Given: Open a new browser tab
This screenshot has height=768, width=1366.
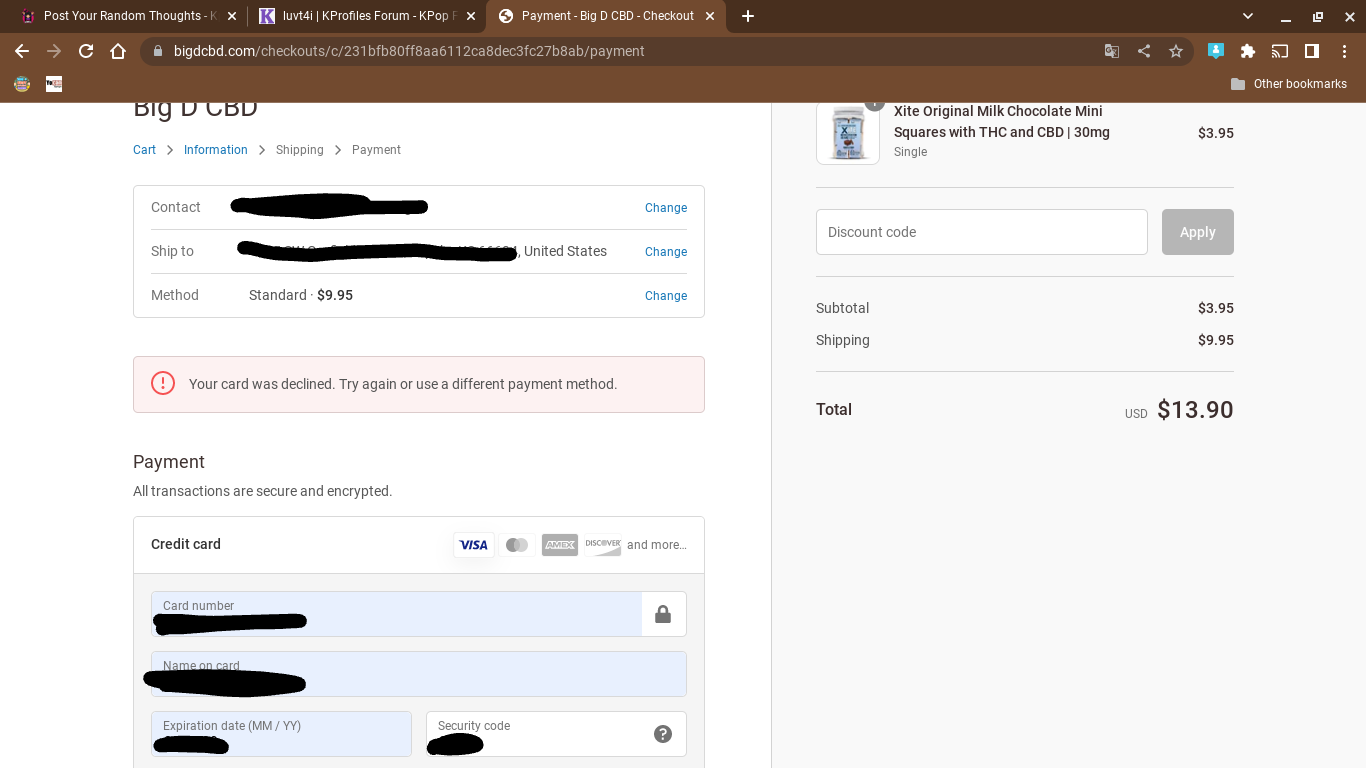Looking at the screenshot, I should (748, 16).
